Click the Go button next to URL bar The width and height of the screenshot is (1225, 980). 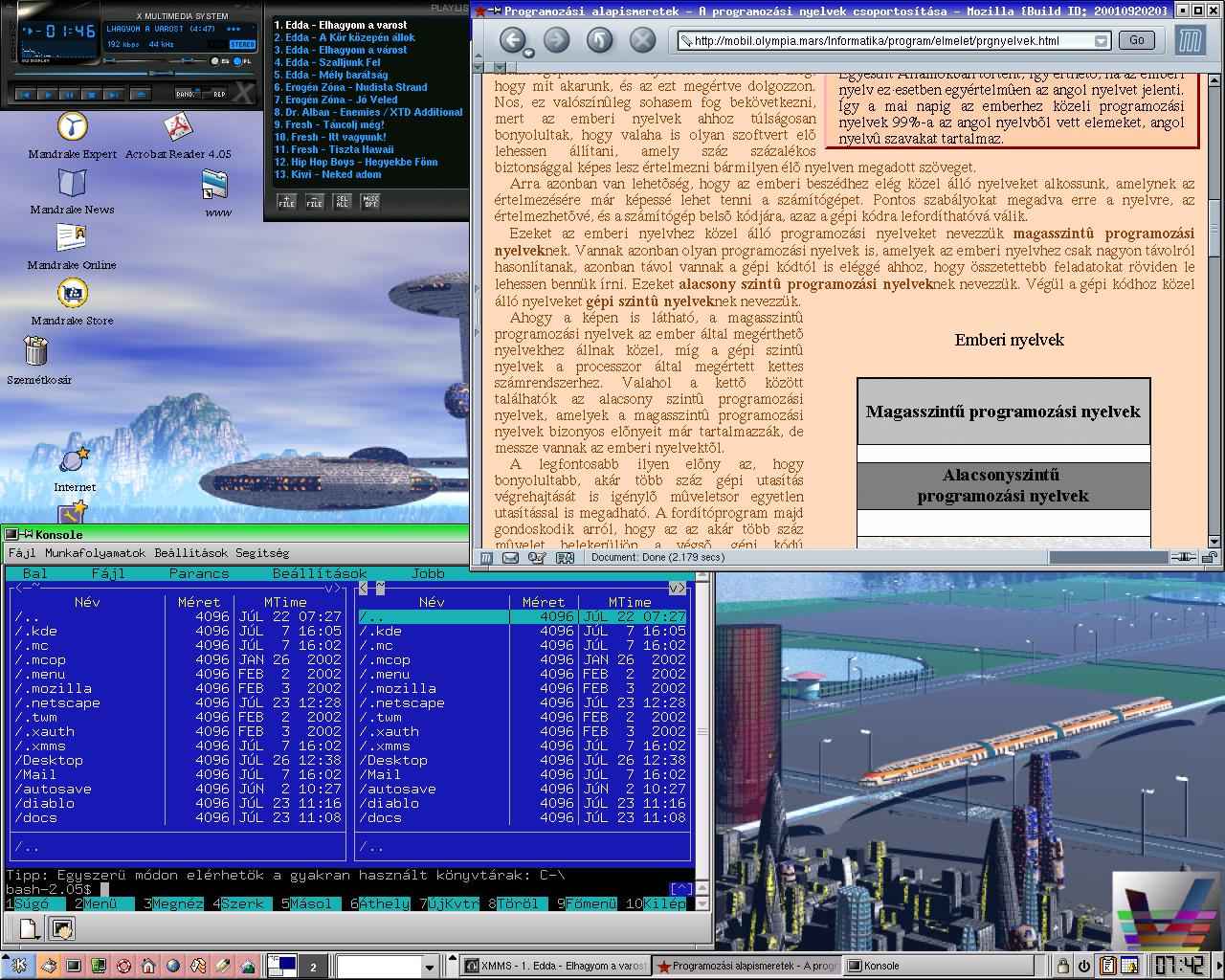tap(1136, 40)
